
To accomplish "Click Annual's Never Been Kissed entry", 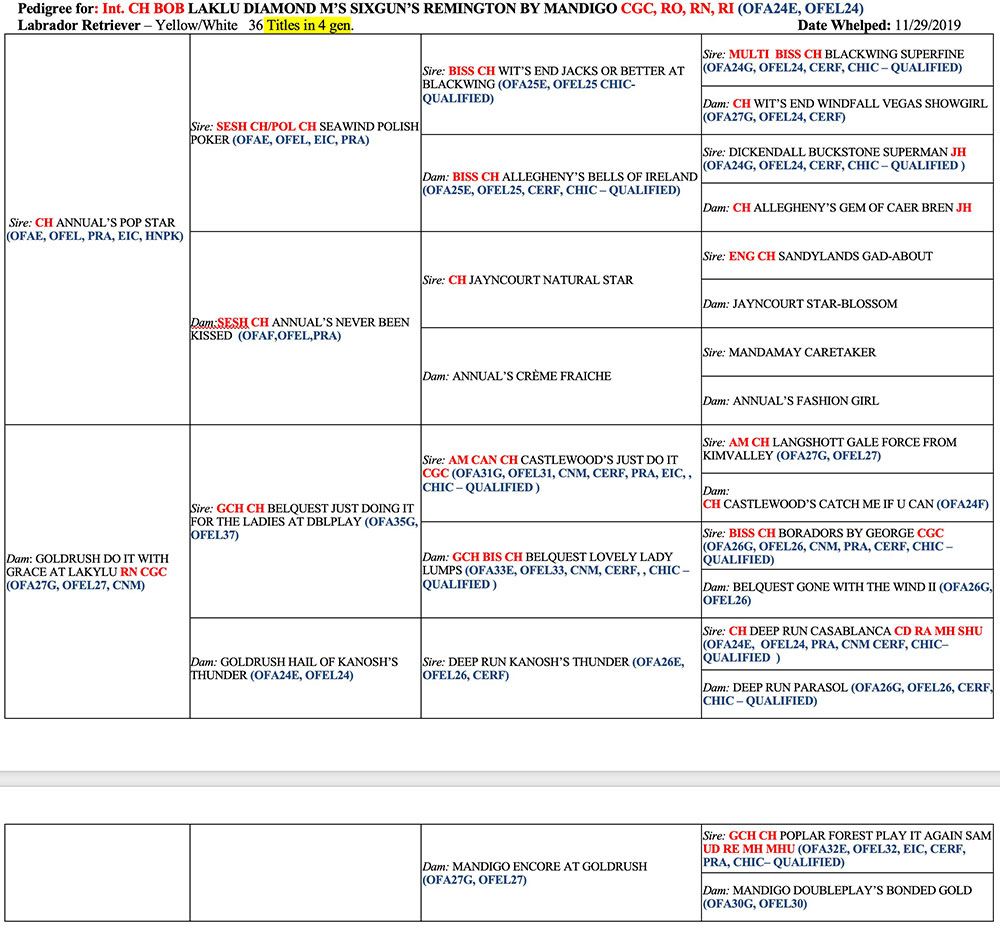I will pyautogui.click(x=304, y=329).
